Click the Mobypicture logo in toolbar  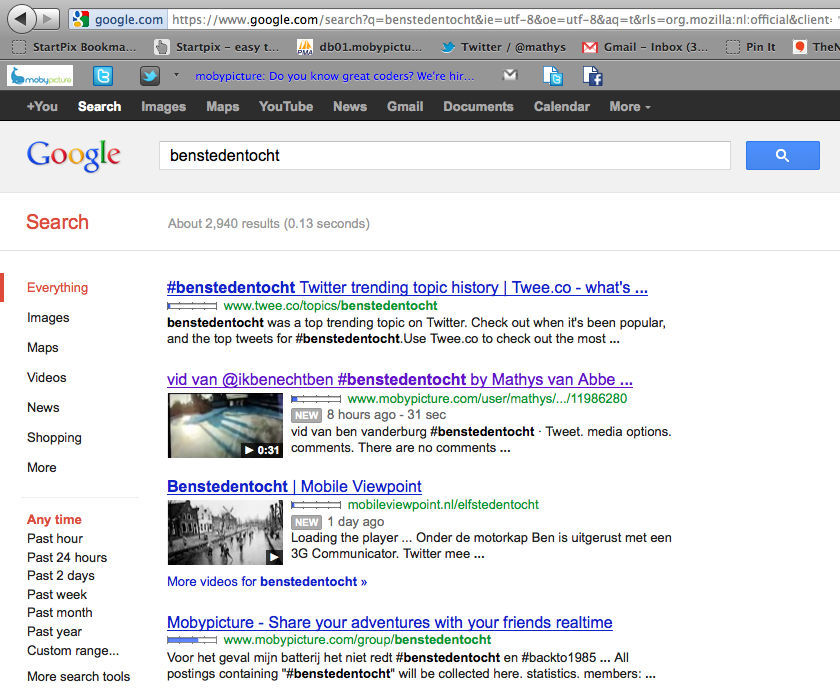(40, 76)
